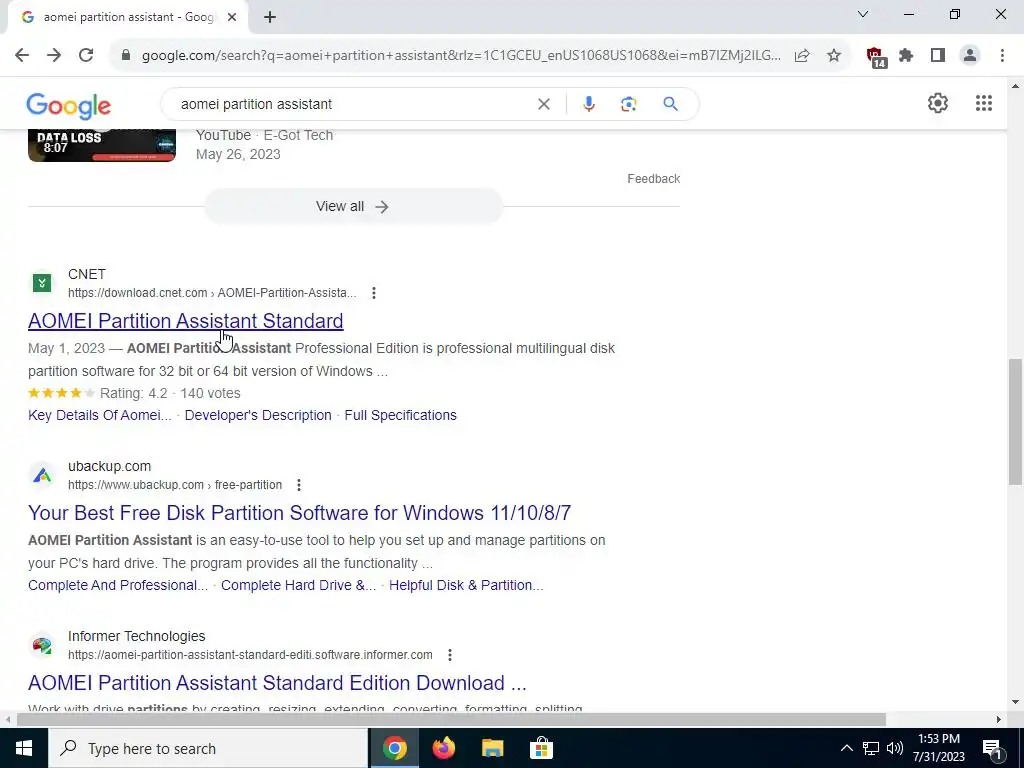Open AOMEI Partition Assistant Standard Edition Download link
The height and width of the screenshot is (768, 1024).
tap(277, 682)
